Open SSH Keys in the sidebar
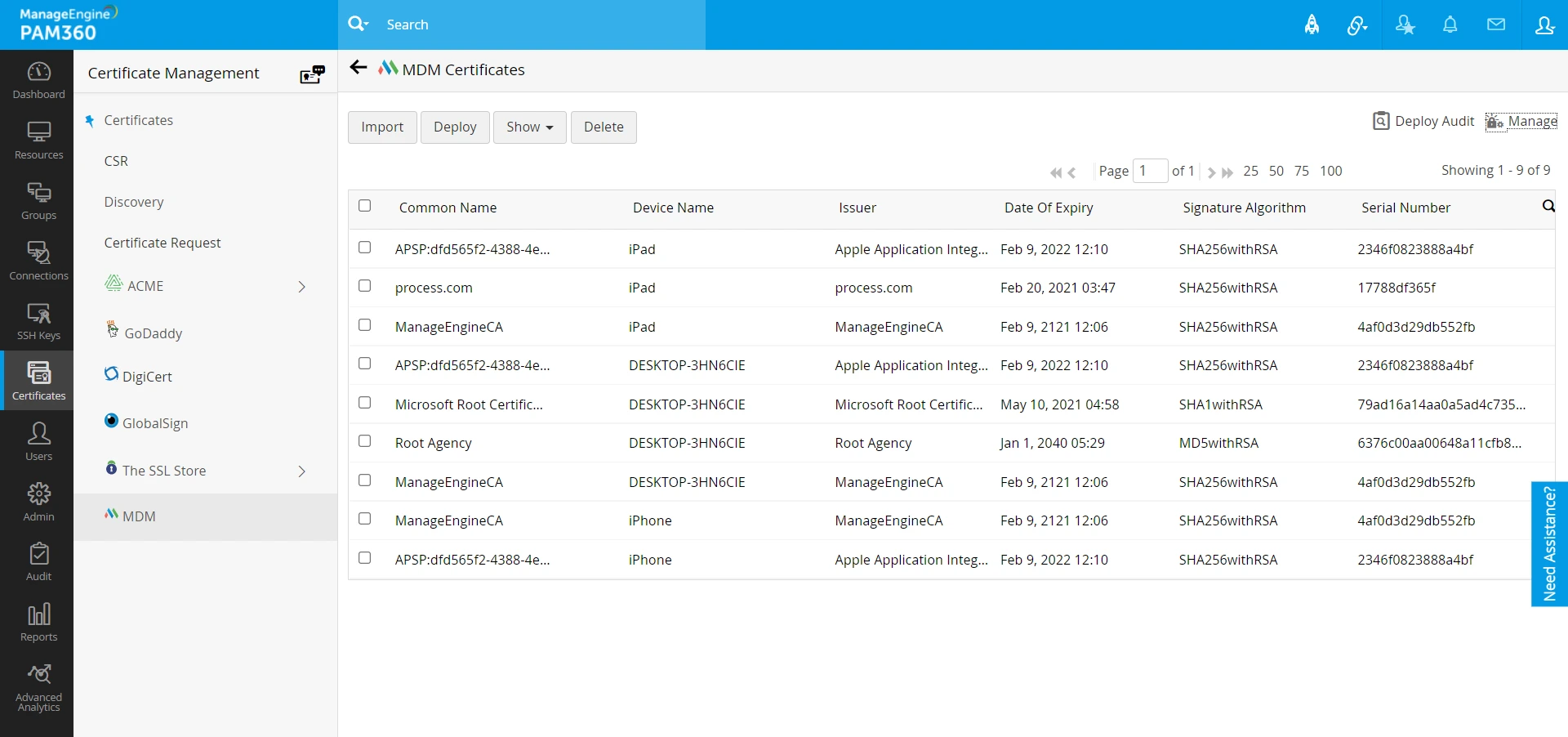Viewport: 1568px width, 737px height. [38, 322]
